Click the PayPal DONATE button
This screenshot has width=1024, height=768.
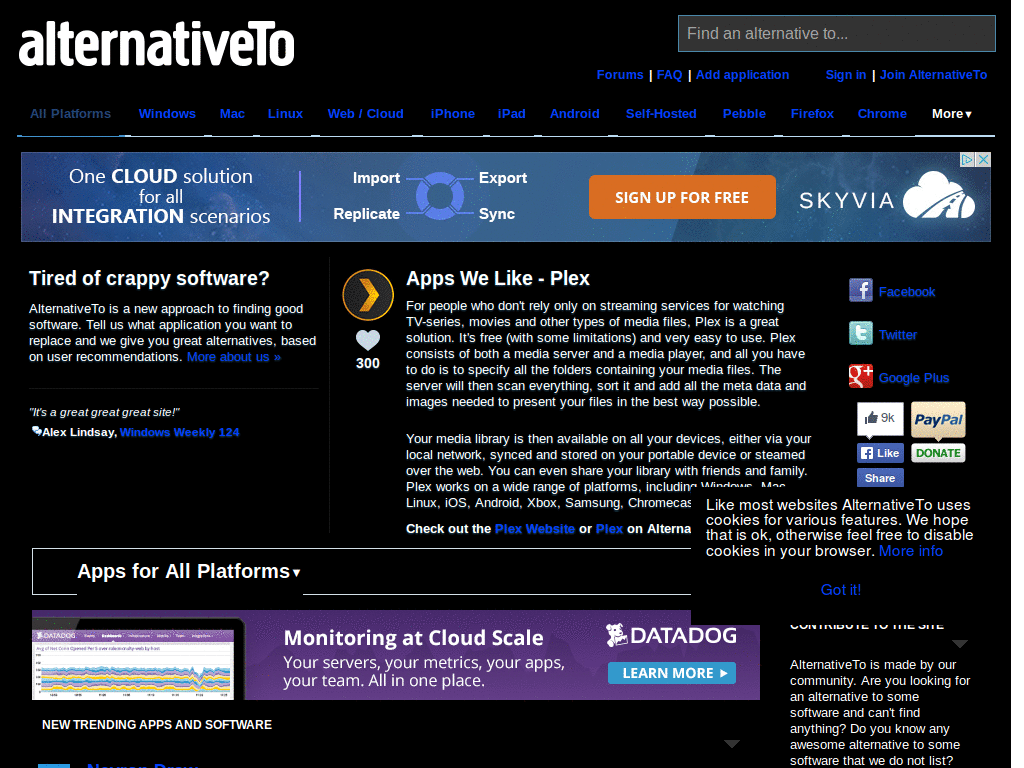(x=938, y=453)
